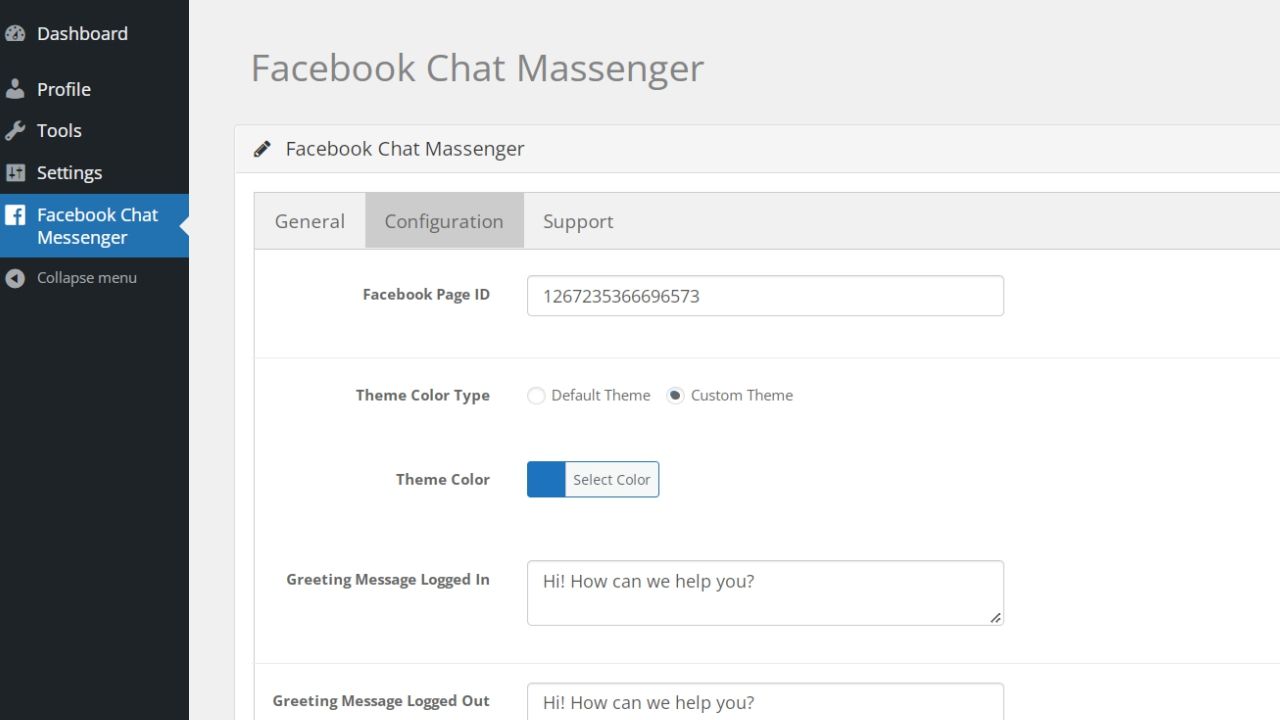Click the Theme Color Type label
The height and width of the screenshot is (720, 1280).
click(x=423, y=396)
